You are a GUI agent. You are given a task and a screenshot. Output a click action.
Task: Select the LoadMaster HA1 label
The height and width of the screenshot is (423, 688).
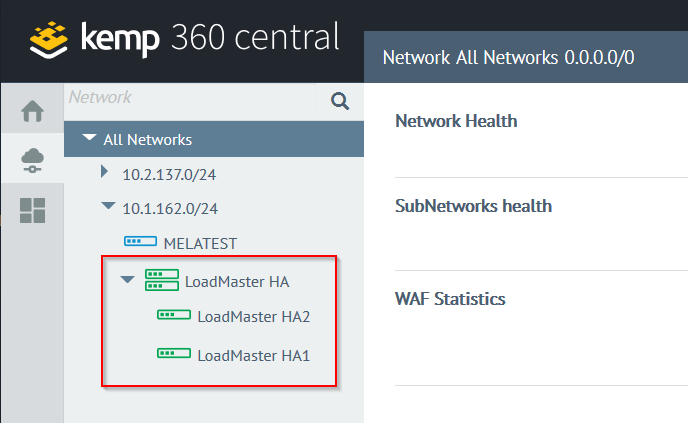pyautogui.click(x=254, y=355)
